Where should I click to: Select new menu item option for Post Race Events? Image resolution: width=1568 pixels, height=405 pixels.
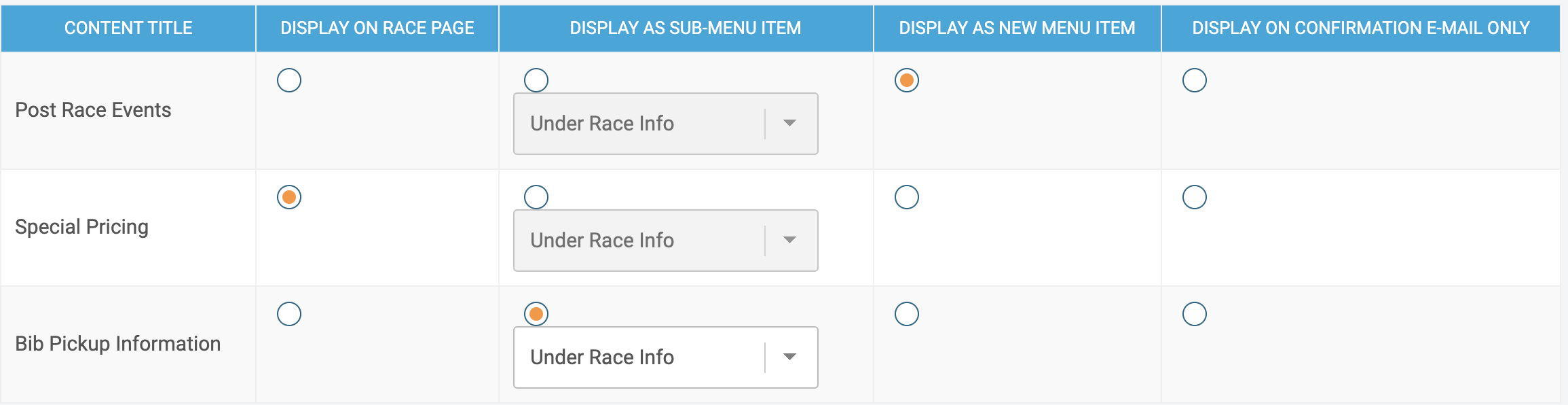click(x=906, y=80)
